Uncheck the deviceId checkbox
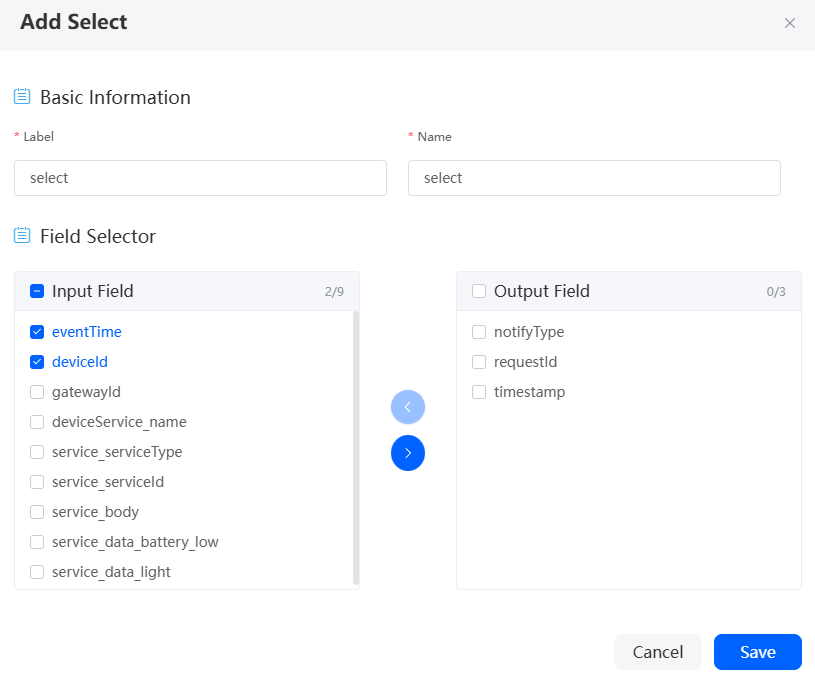This screenshot has height=677, width=815. coord(37,362)
